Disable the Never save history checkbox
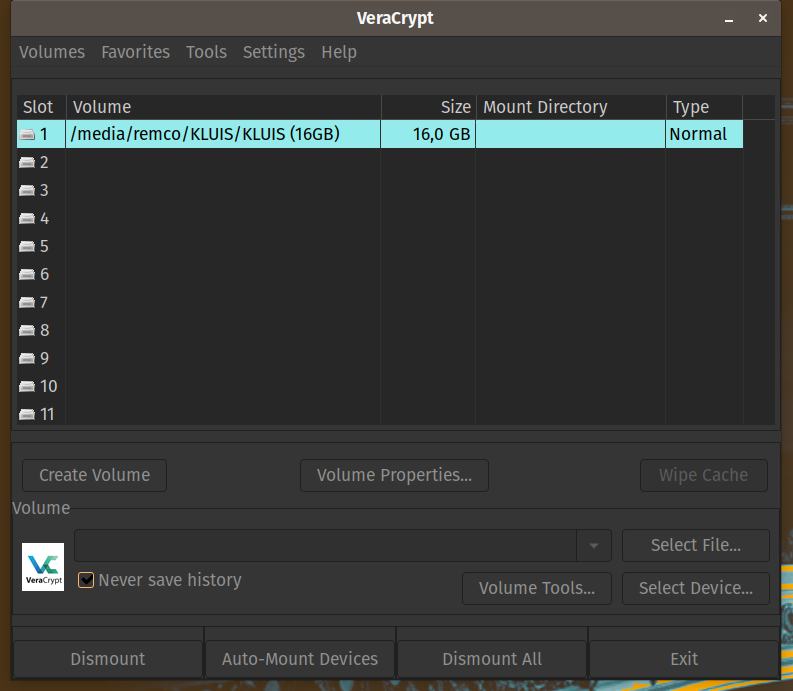This screenshot has height=691, width=793. (86, 580)
